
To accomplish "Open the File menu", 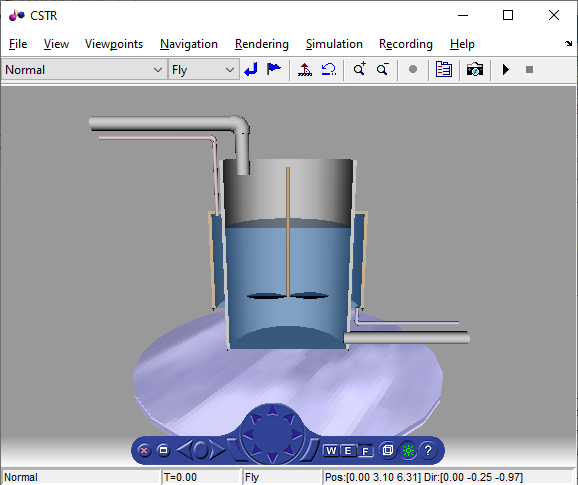I will coord(18,44).
